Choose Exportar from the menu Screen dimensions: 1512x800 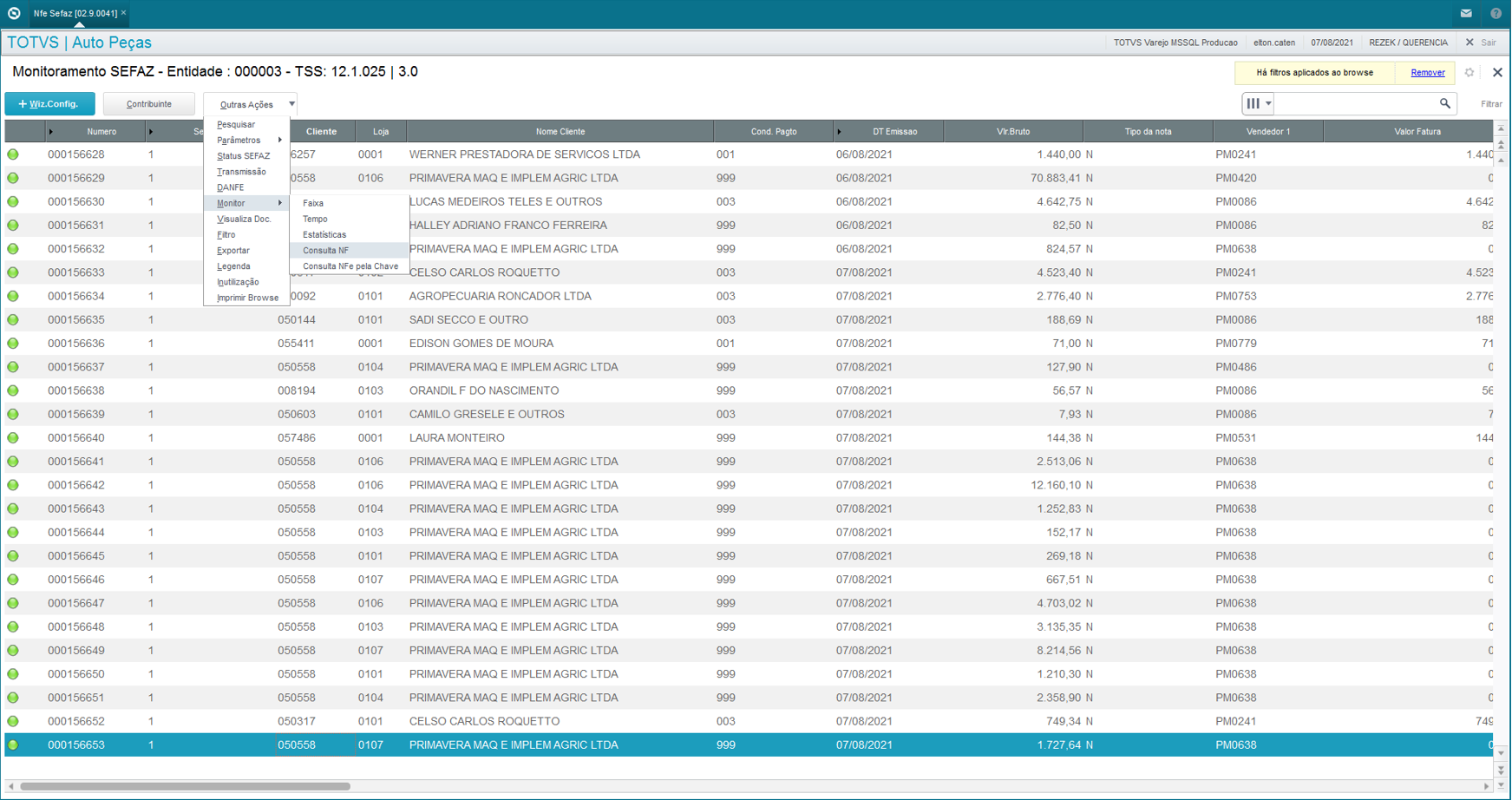(247, 251)
